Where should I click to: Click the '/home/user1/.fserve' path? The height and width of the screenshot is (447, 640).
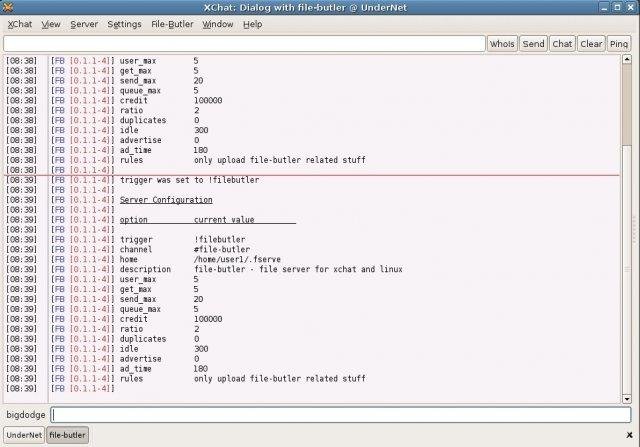238,260
